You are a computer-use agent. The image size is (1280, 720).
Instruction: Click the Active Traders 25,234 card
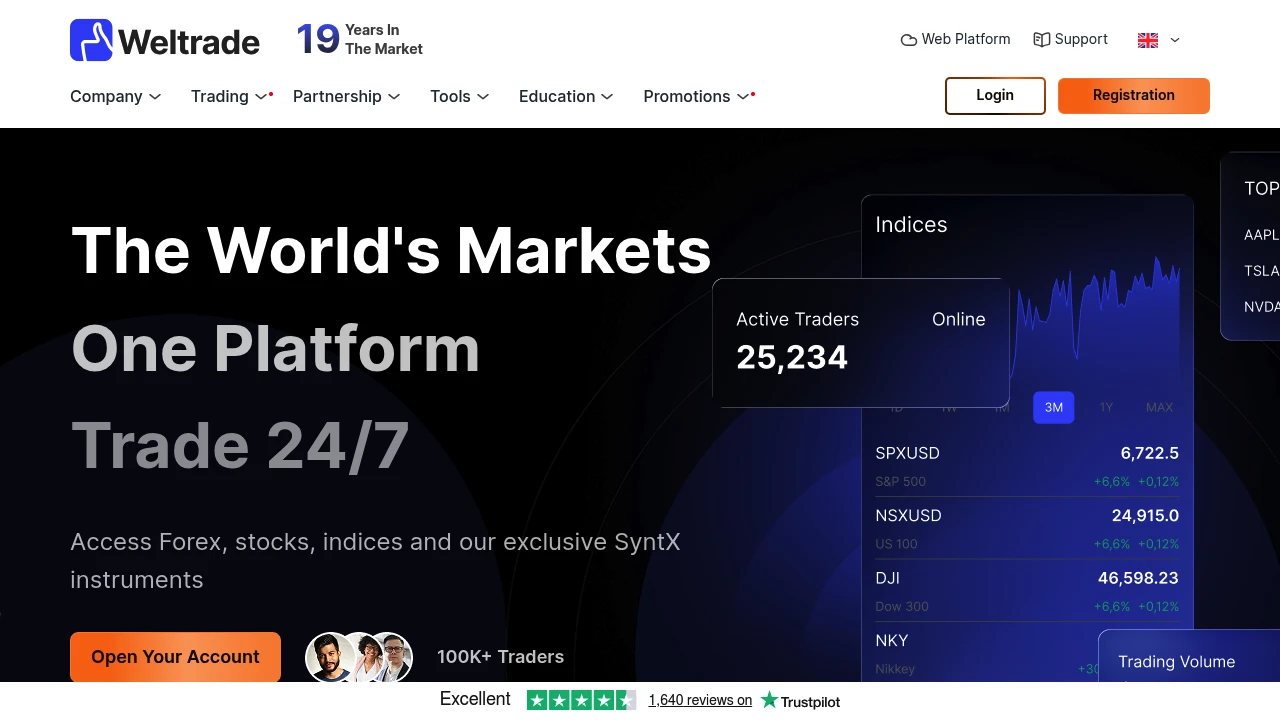click(x=861, y=343)
